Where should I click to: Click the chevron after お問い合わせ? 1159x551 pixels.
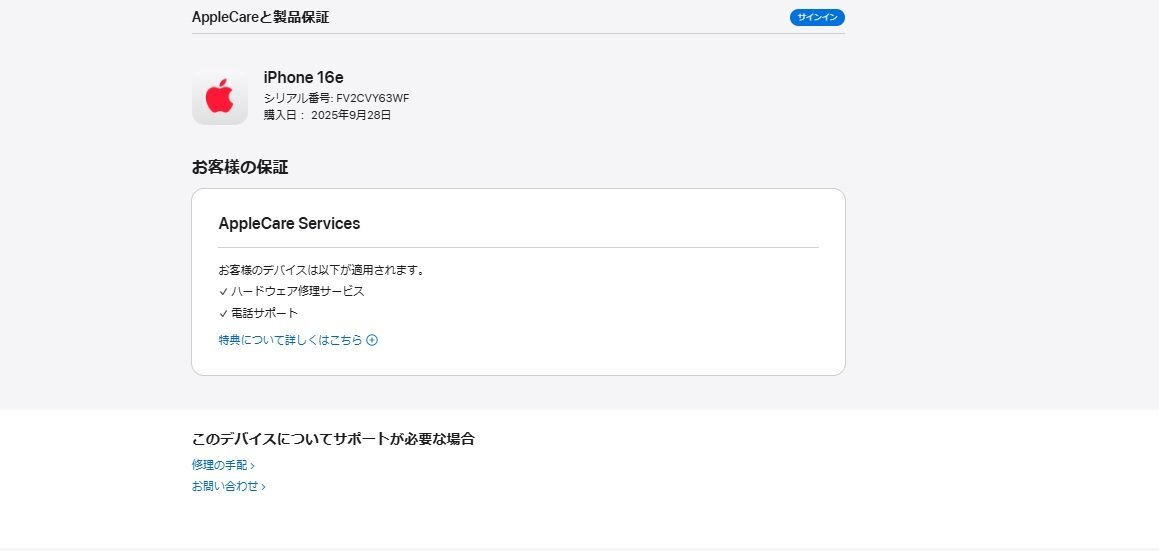click(263, 487)
